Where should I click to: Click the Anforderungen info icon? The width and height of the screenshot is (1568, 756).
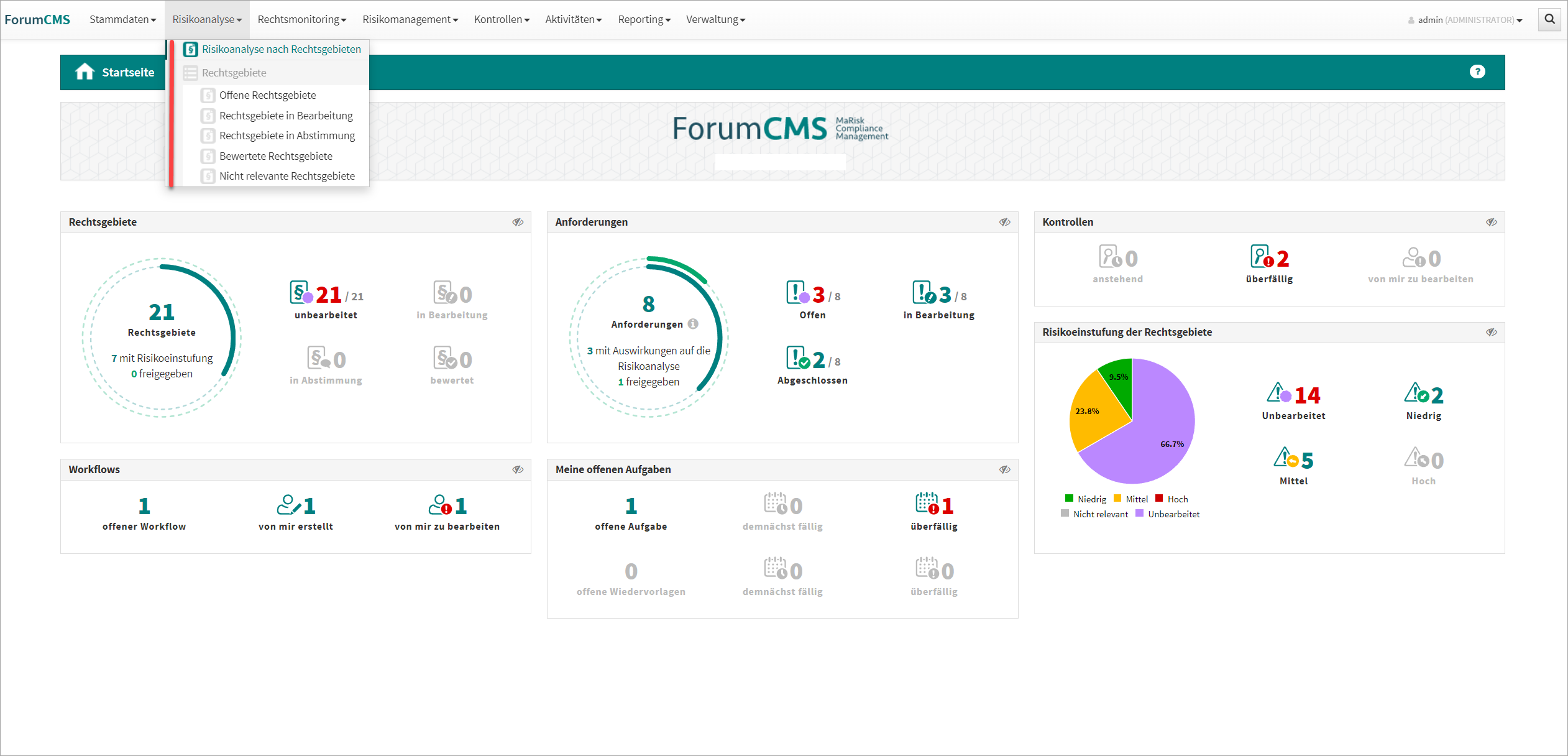pyautogui.click(x=693, y=324)
